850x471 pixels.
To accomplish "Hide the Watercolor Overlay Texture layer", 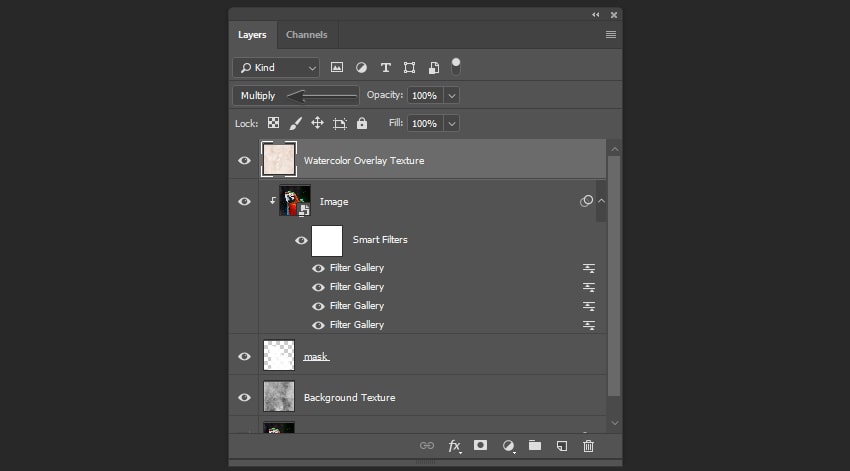I will tap(244, 160).
